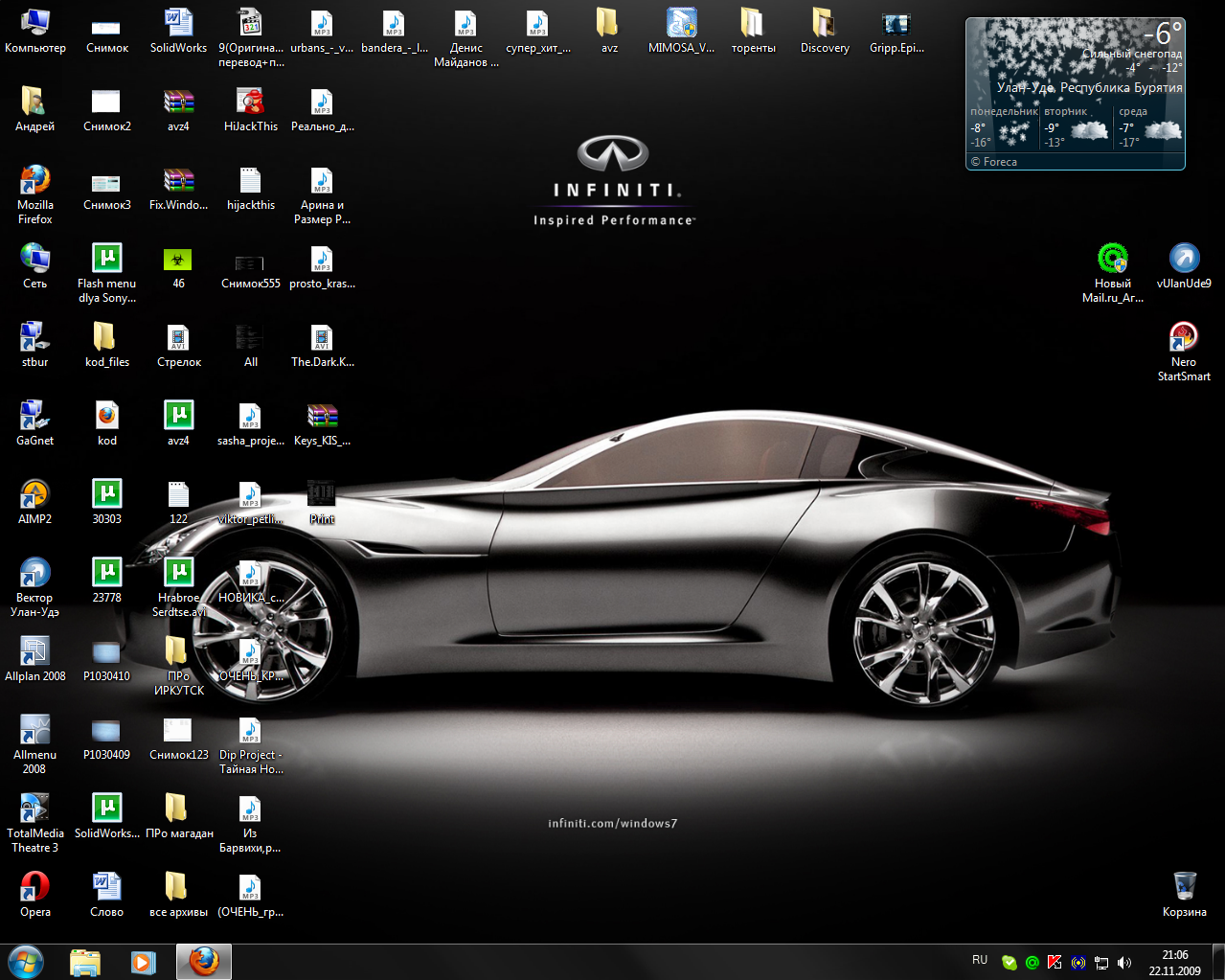1225x980 pixels.
Task: Open the Mozilla Firefox desktop shortcut
Action: click(34, 181)
